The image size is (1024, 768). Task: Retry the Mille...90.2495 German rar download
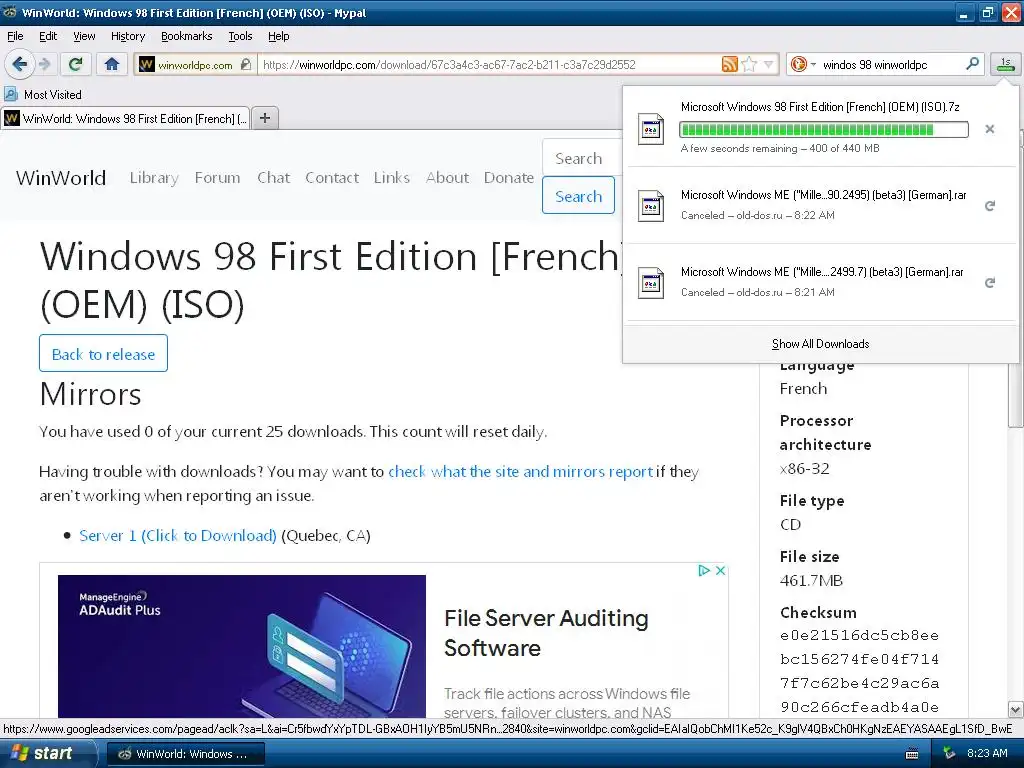coord(989,206)
